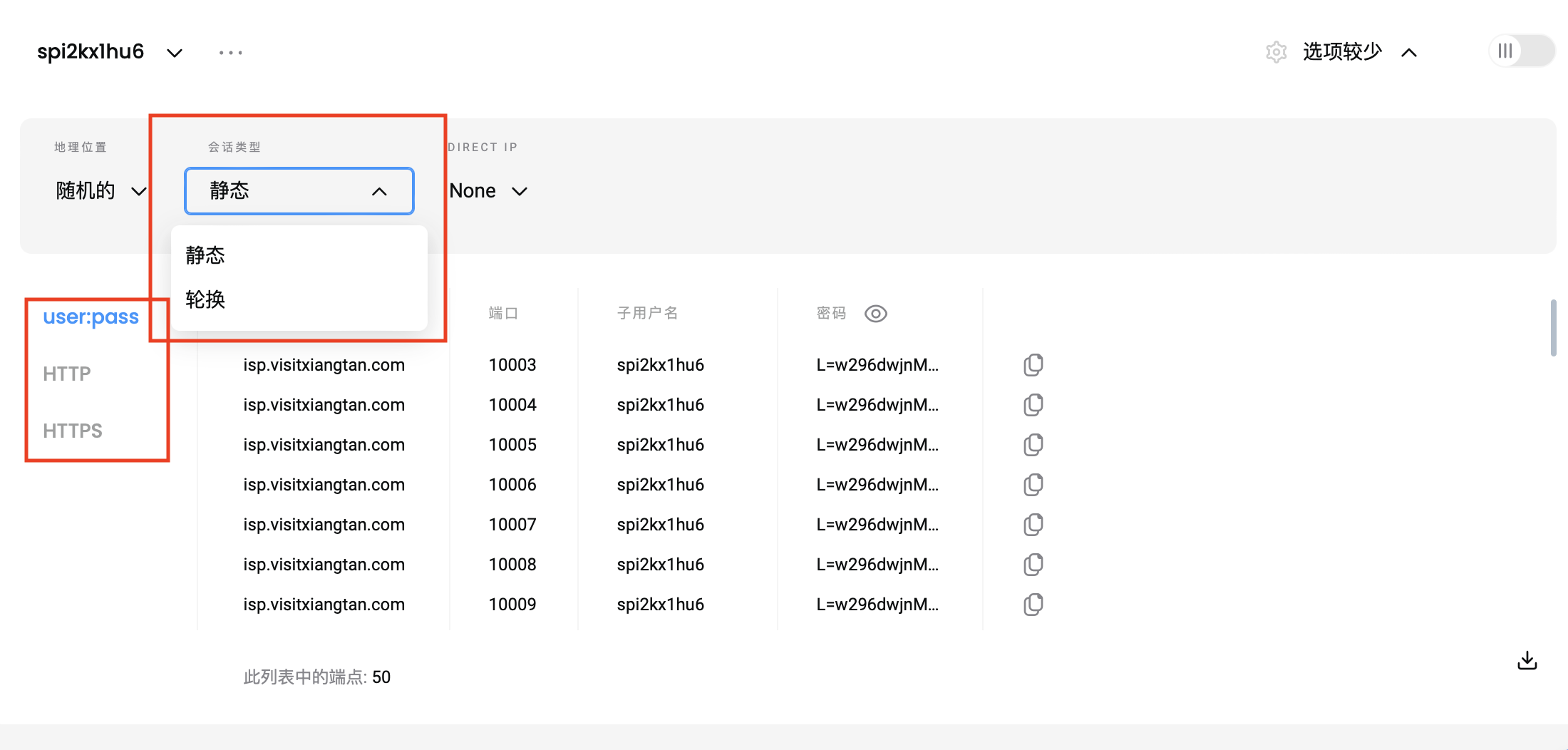Collapse the 会话类型 静态 combo box
Screen dimensions: 1568x750
pos(299,191)
